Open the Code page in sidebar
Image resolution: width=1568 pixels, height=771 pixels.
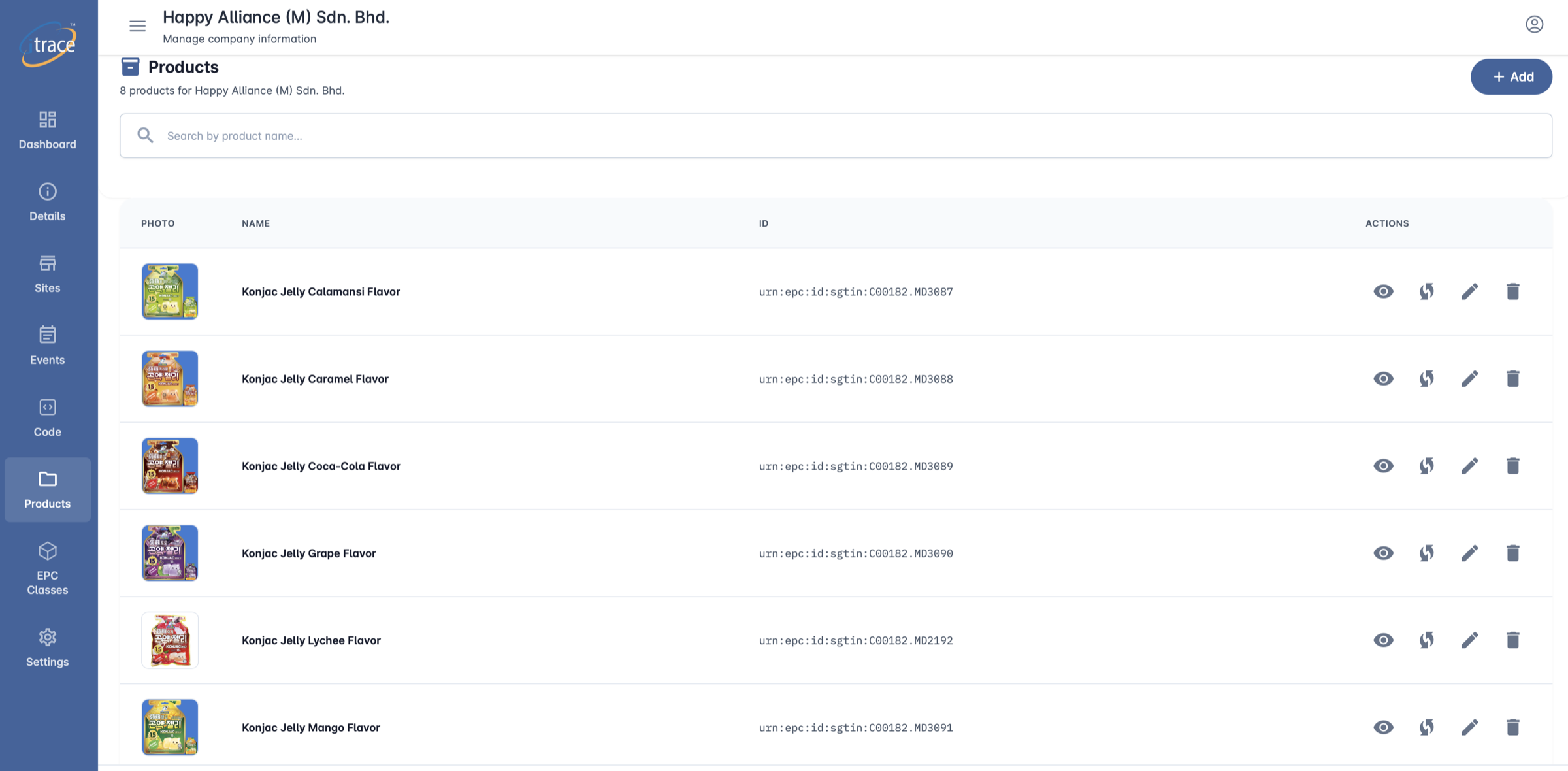click(x=48, y=418)
